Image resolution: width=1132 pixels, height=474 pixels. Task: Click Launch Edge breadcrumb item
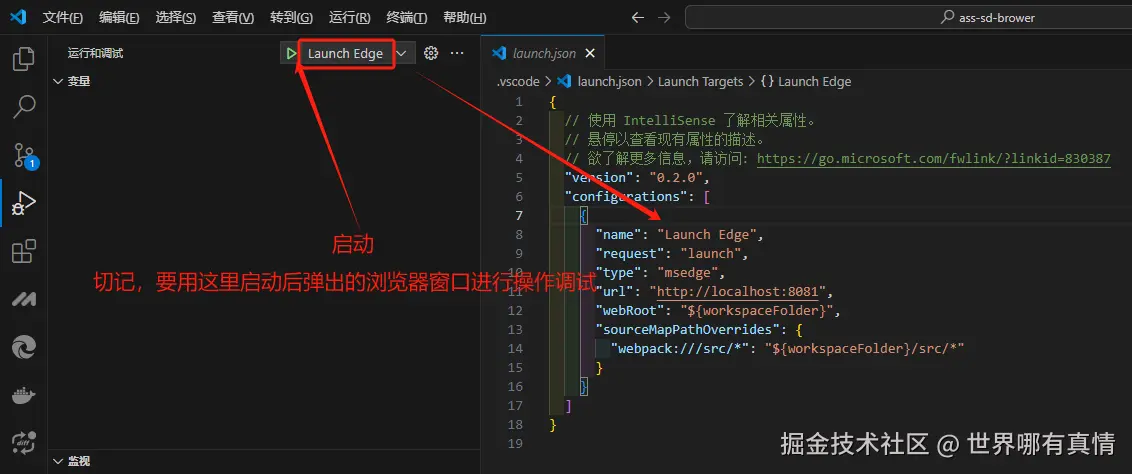[x=814, y=82]
